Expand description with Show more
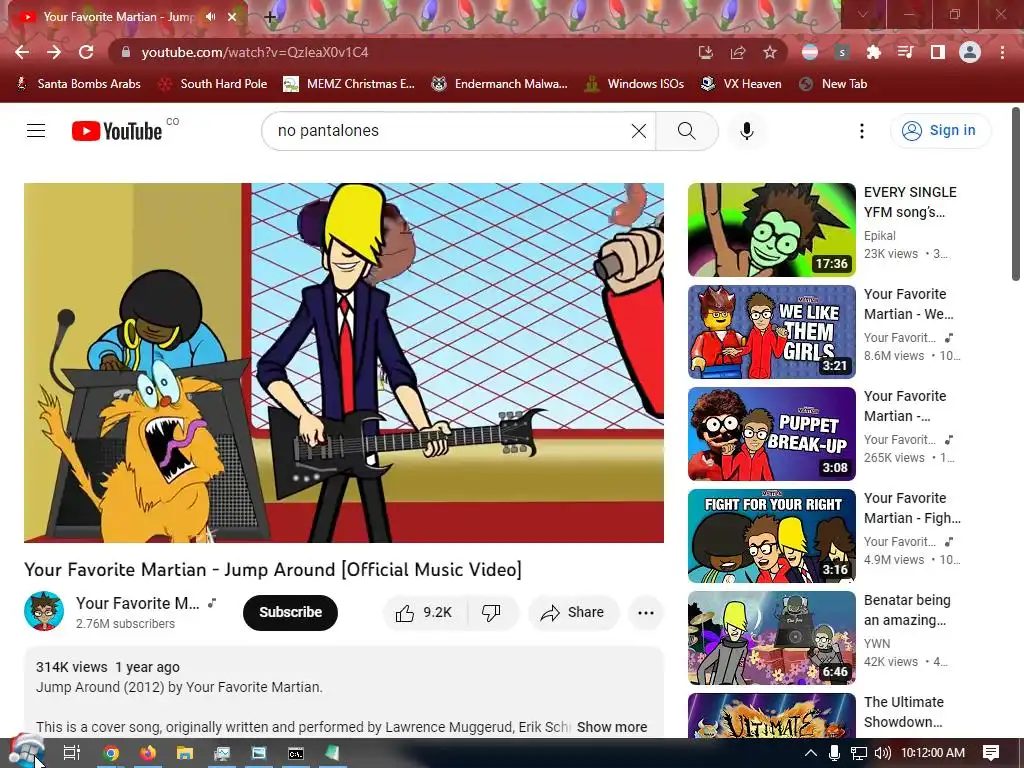This screenshot has width=1024, height=768. [612, 727]
